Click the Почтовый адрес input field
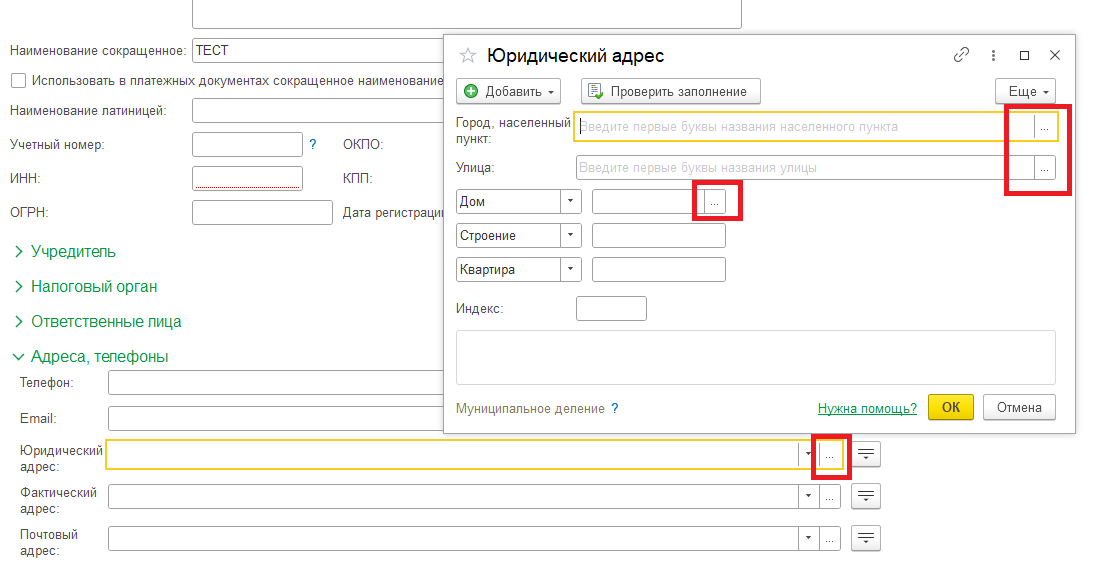This screenshot has width=1098, height=572. click(x=454, y=539)
